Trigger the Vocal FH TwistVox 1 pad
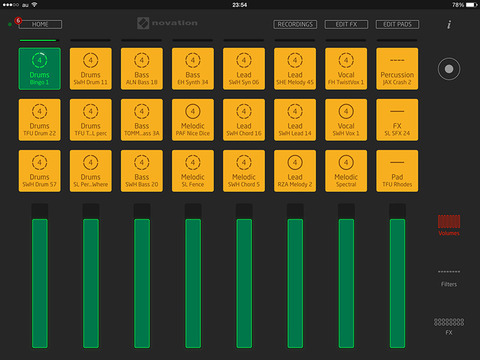Viewport: 480px width, 360px height. coord(346,69)
